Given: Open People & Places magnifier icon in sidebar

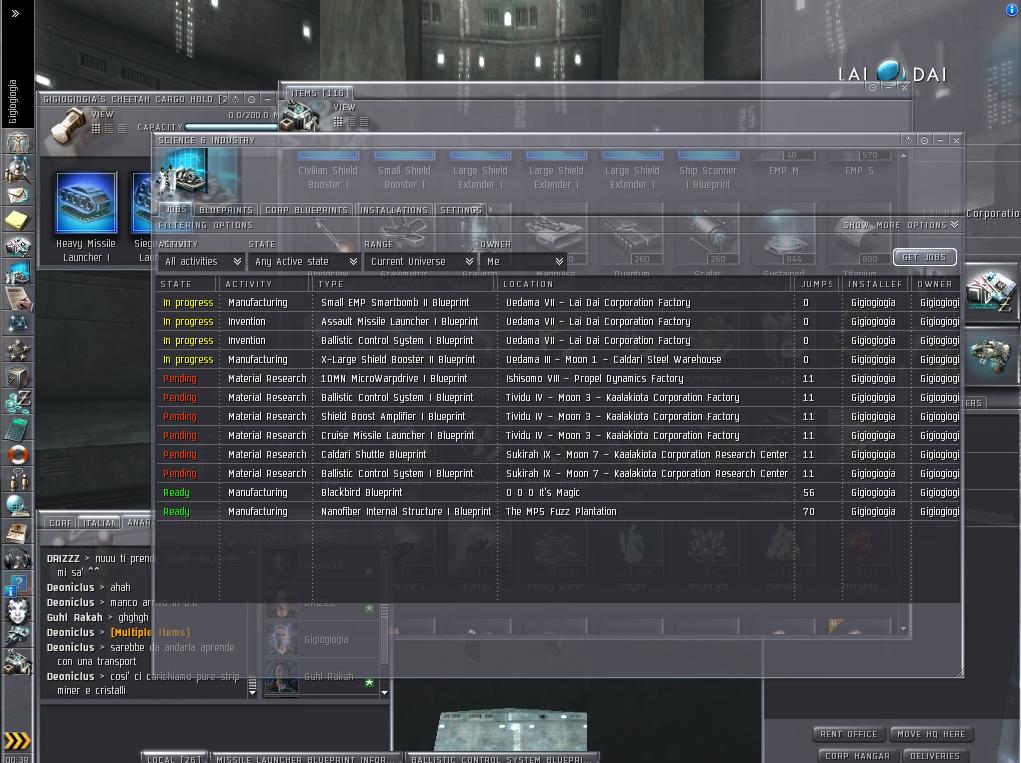Looking at the screenshot, I should tap(18, 169).
